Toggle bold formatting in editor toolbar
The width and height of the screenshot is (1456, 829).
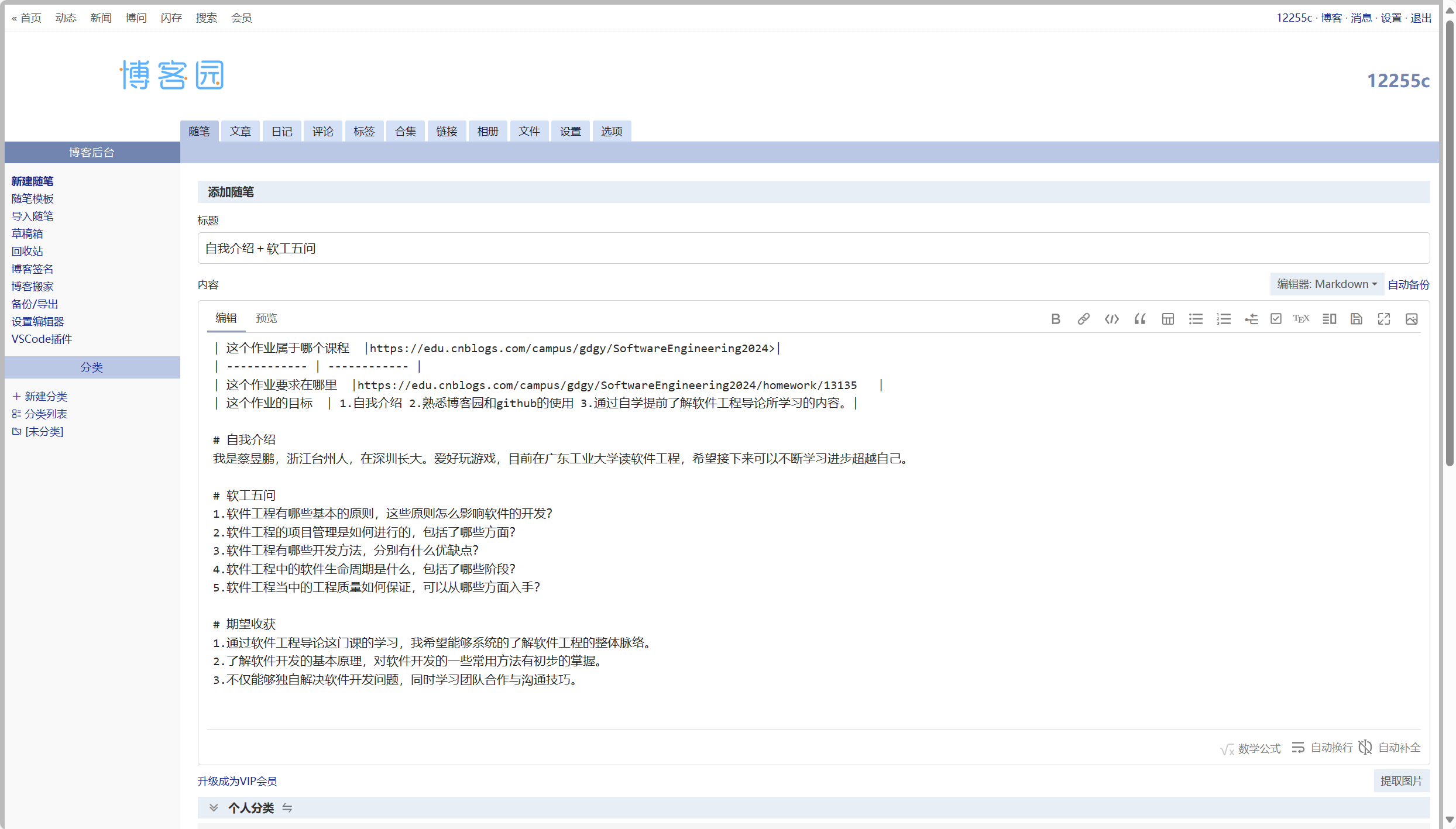tap(1055, 319)
